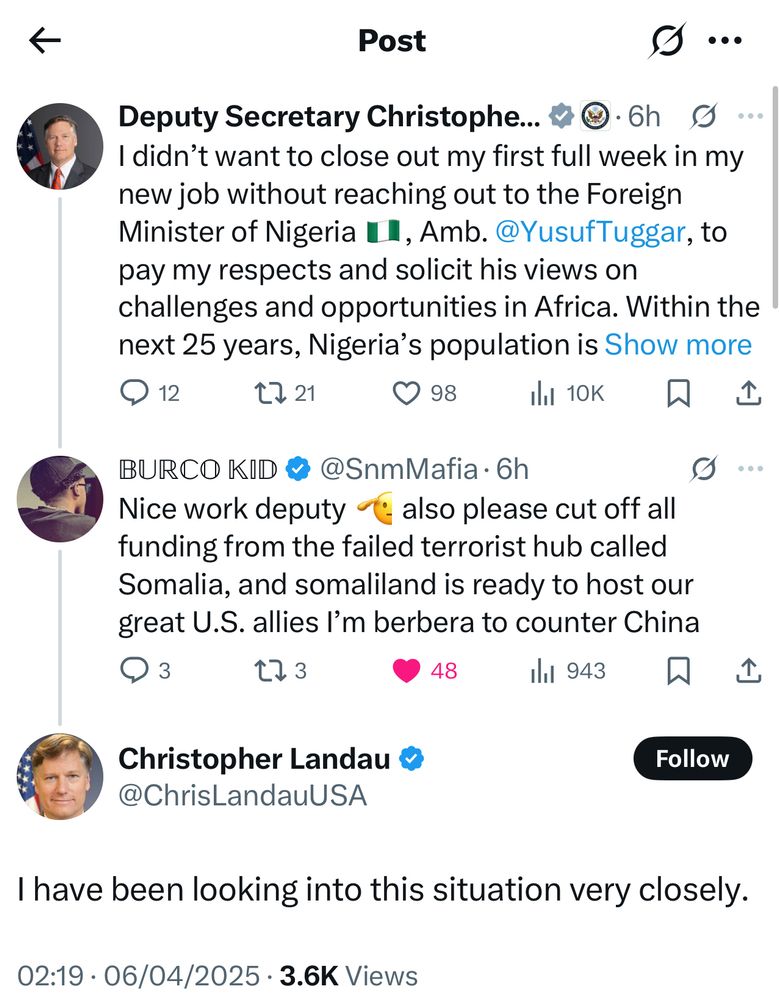Open Grok icon in the header
The image size is (779, 1000).
click(667, 41)
